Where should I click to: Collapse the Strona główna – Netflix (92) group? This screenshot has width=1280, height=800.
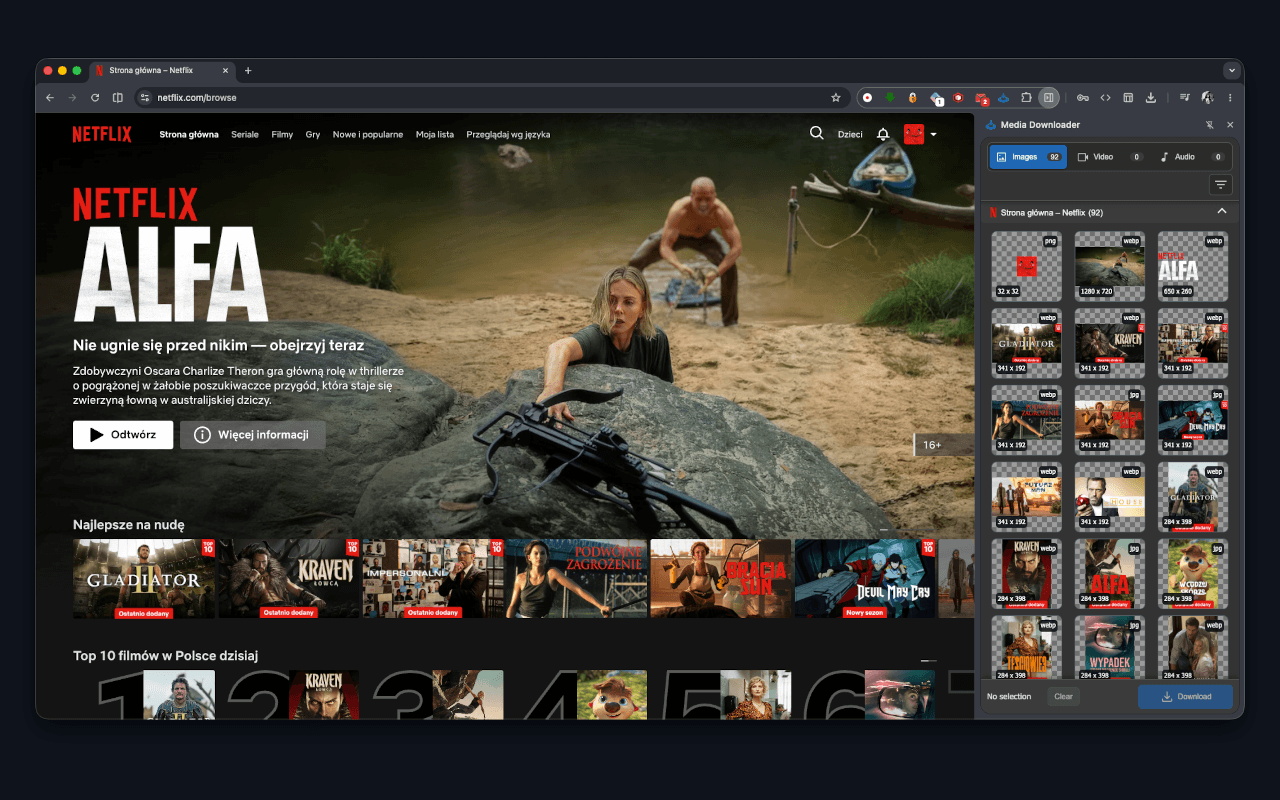(x=1221, y=212)
